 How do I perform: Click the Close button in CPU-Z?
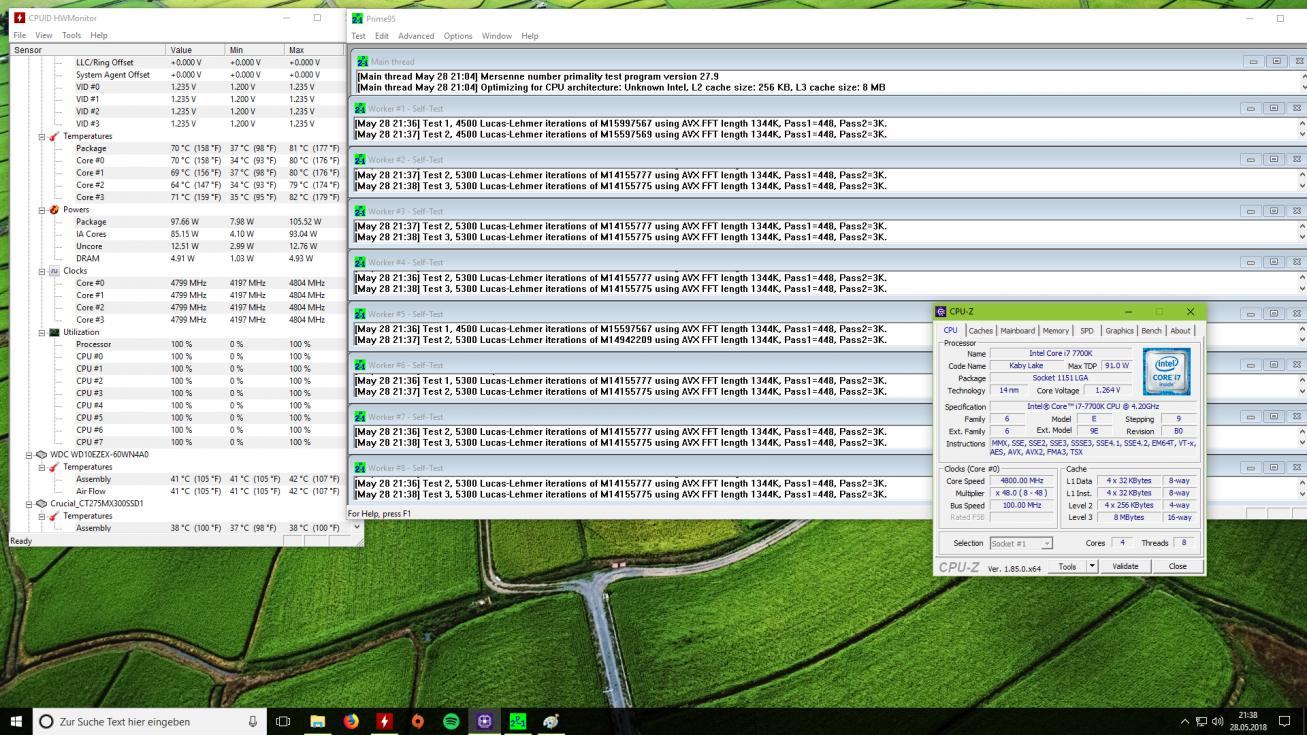tap(1177, 566)
